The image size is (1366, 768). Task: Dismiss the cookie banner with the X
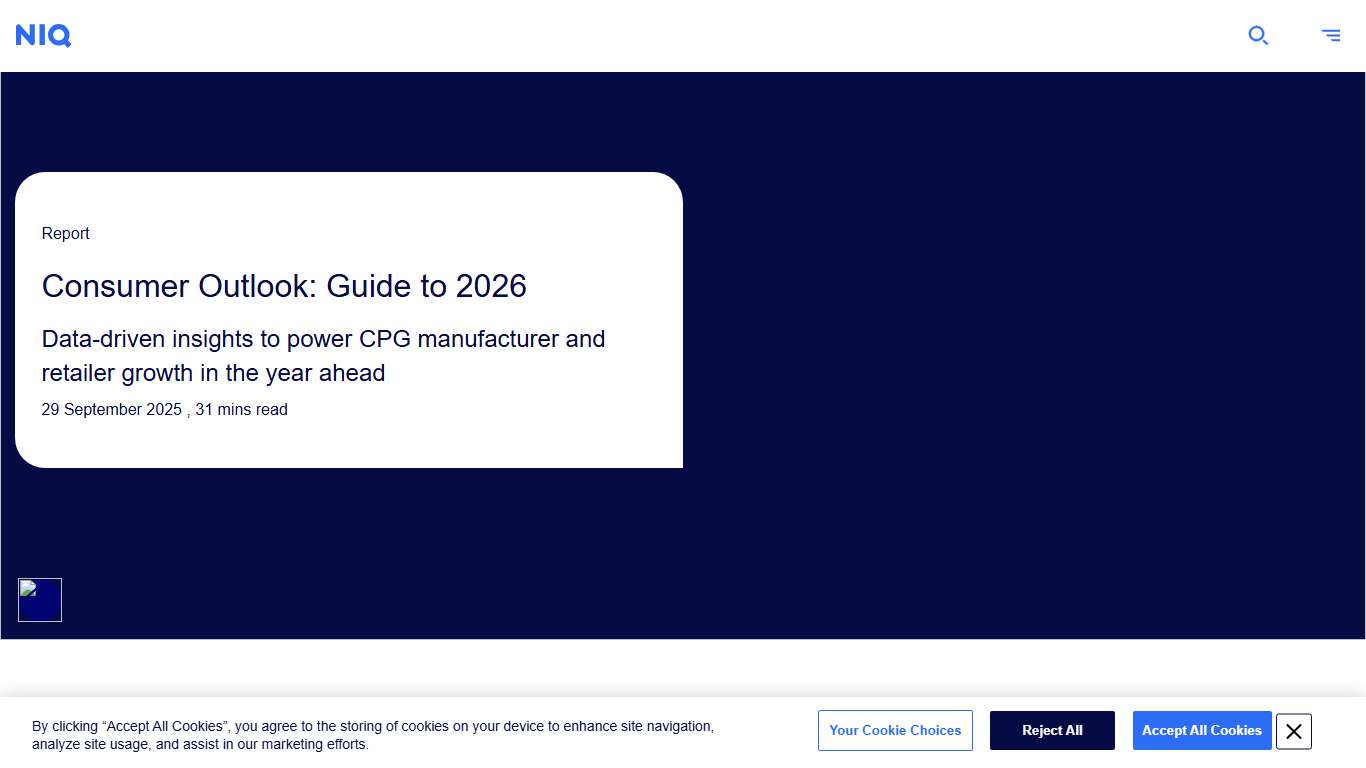pyautogui.click(x=1293, y=731)
